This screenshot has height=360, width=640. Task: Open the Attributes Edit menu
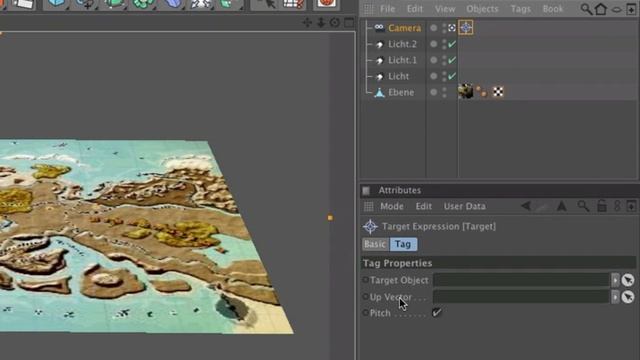(x=424, y=207)
